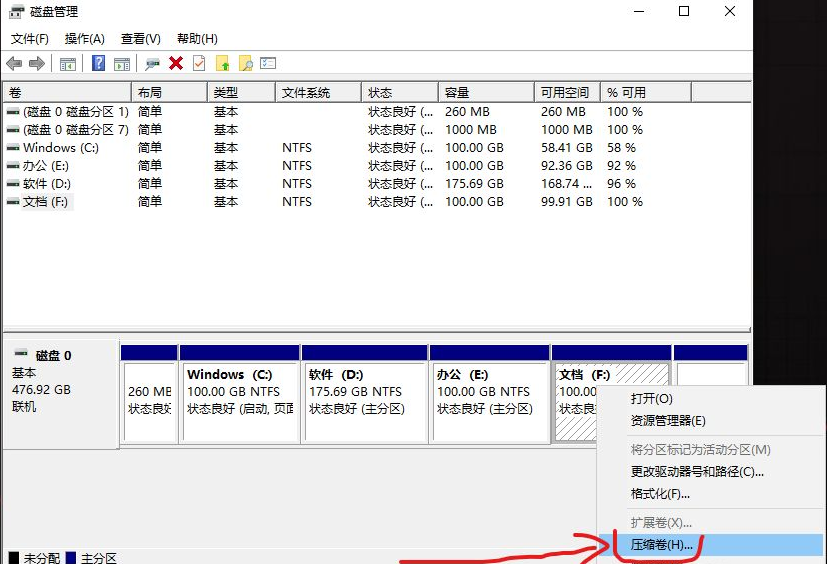Open the 文件(F) menu
This screenshot has height=564, width=827.
pos(29,39)
